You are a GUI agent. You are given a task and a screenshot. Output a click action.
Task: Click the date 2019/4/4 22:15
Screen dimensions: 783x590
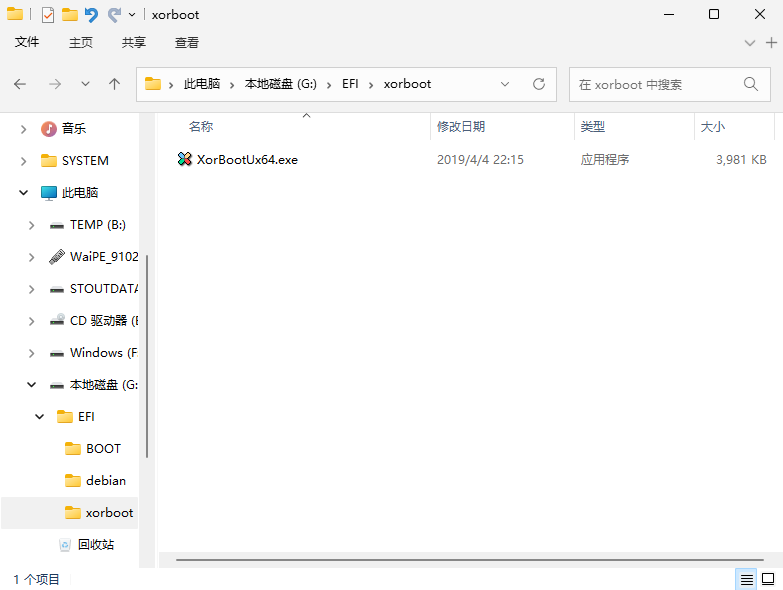480,160
